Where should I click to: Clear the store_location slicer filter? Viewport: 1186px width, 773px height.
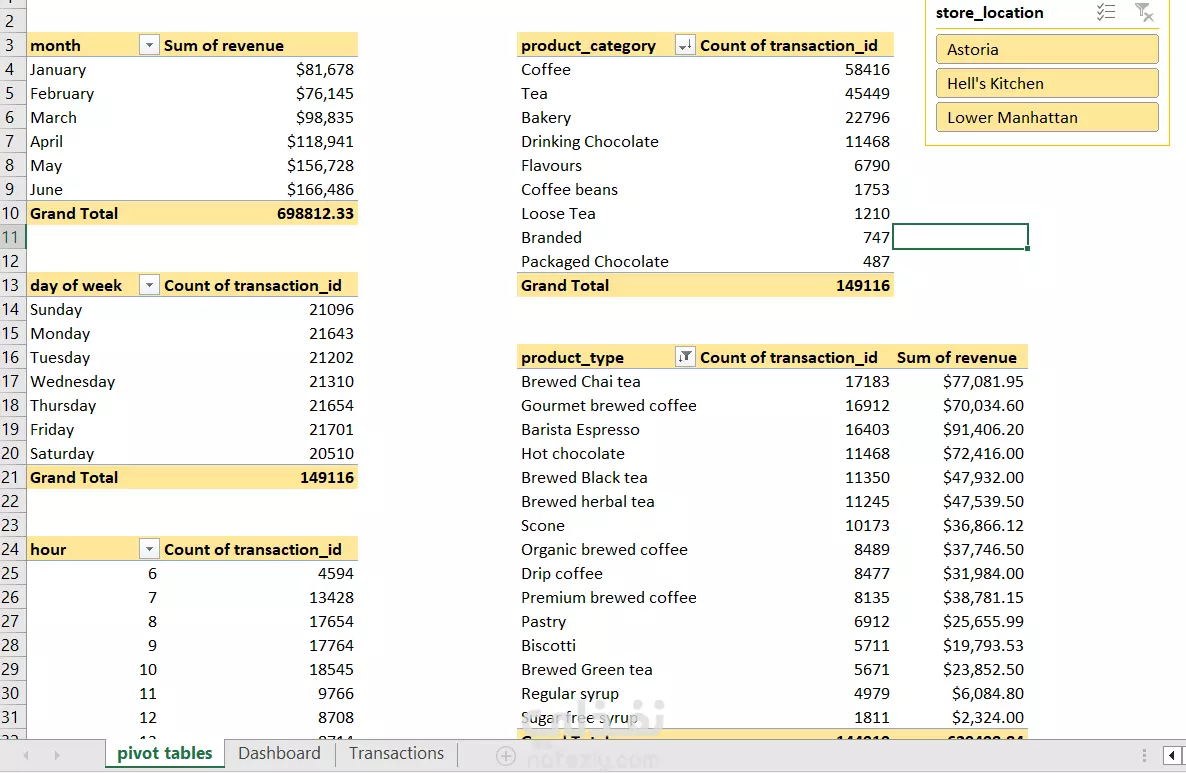tap(1144, 13)
